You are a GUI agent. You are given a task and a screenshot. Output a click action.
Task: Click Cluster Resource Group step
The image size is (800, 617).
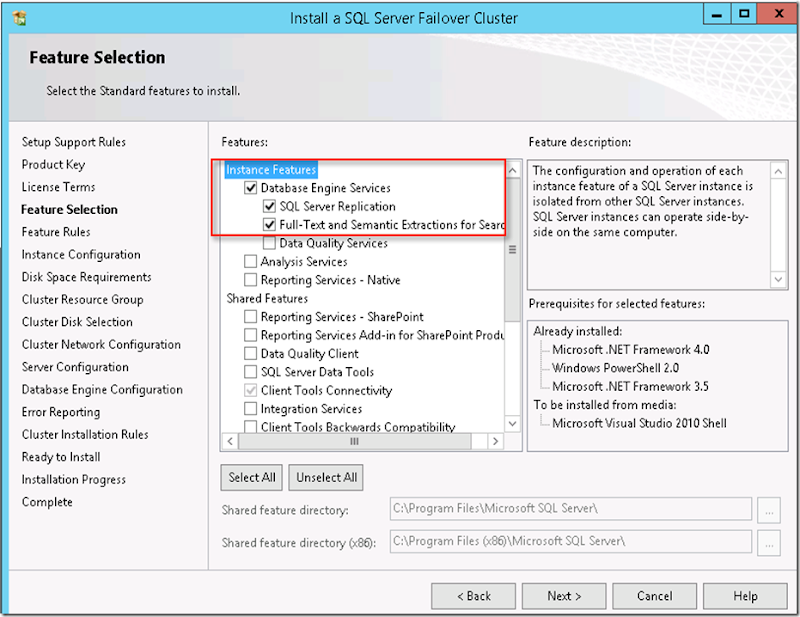point(82,299)
